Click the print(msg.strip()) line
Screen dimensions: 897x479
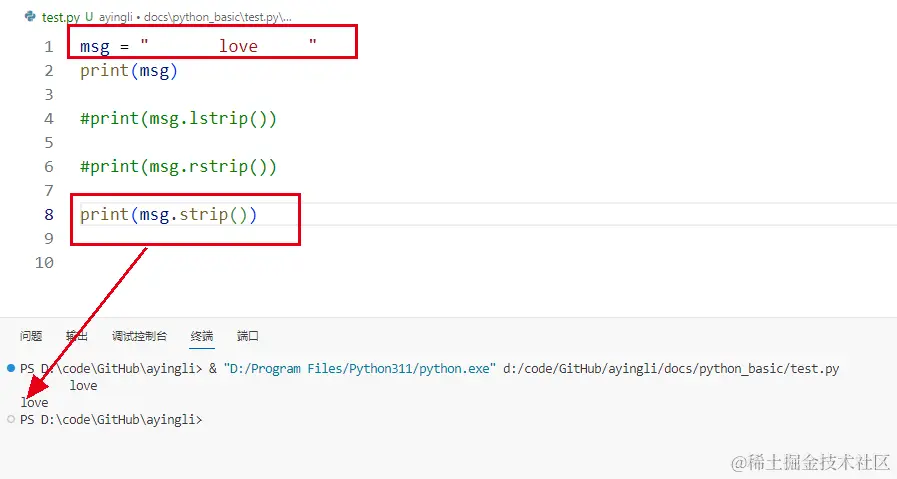coord(168,215)
